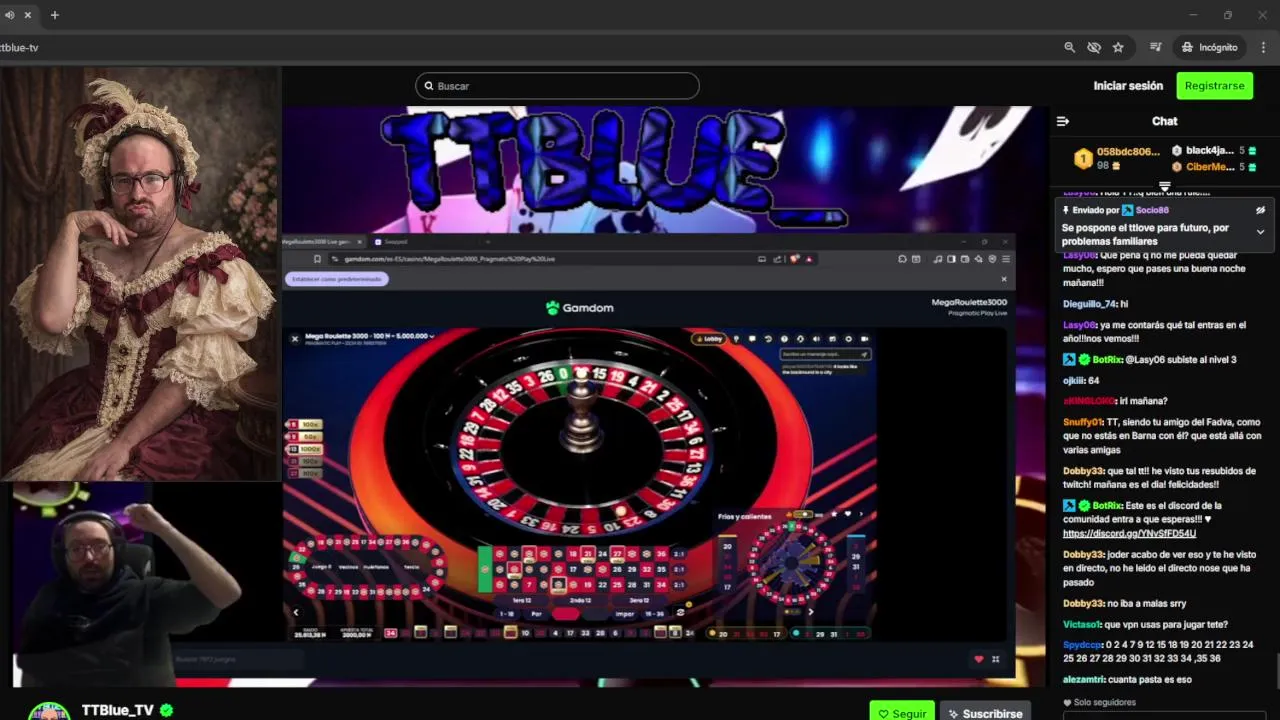Click username Dieguillo_74 in chat

tap(1088, 304)
